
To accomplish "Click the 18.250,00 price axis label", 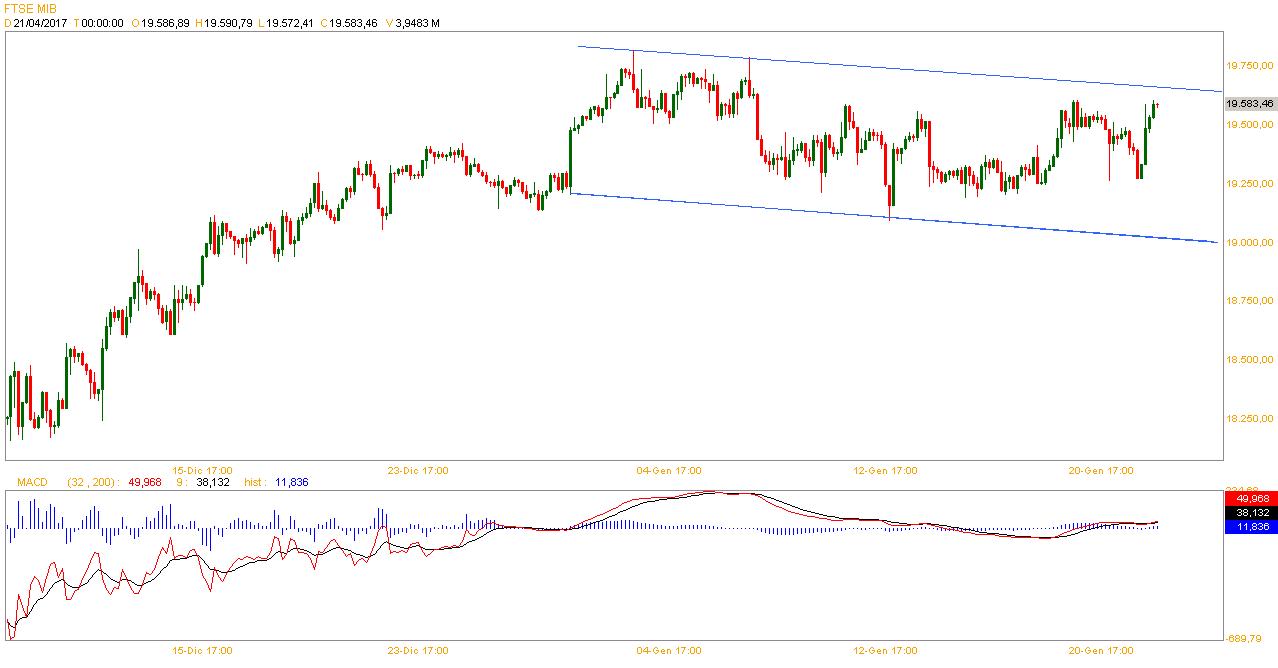I will coord(1249,418).
